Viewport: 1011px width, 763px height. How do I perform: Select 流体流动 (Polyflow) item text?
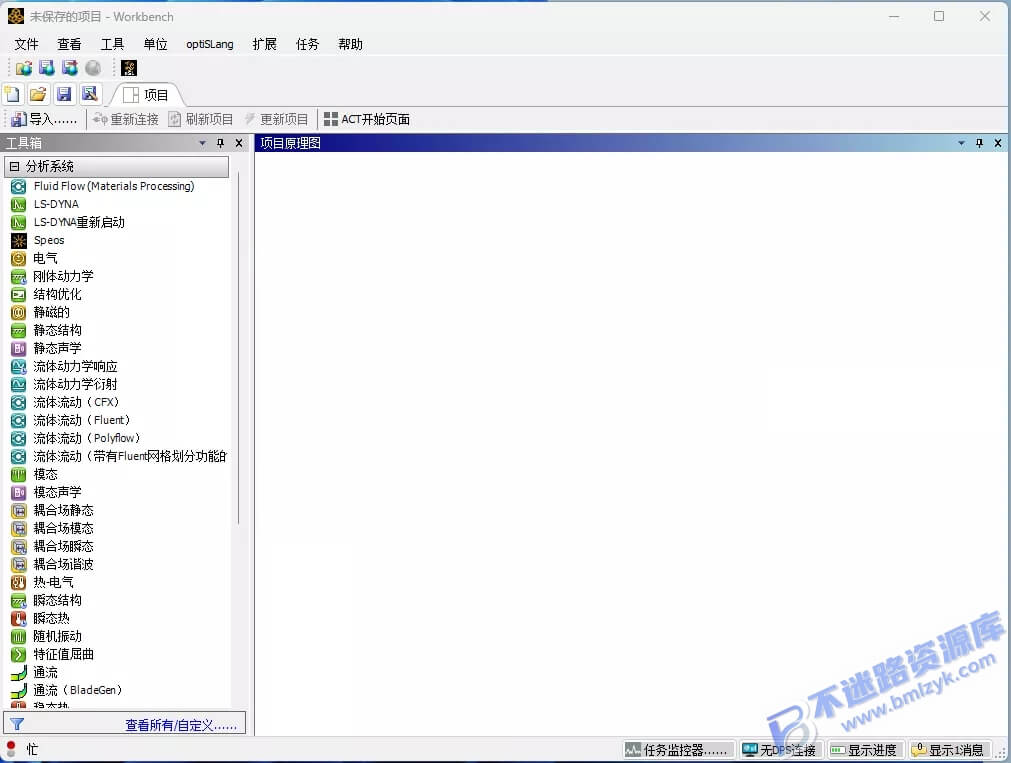coord(86,439)
